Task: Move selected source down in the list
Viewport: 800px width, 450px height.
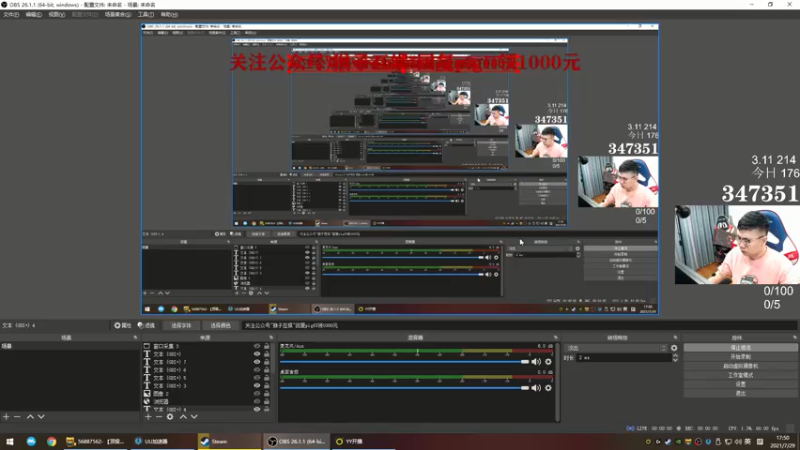Action: 194,417
